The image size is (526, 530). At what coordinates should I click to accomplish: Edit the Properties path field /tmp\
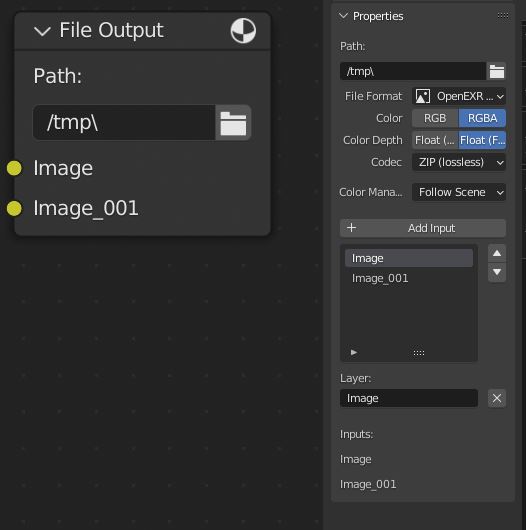413,71
